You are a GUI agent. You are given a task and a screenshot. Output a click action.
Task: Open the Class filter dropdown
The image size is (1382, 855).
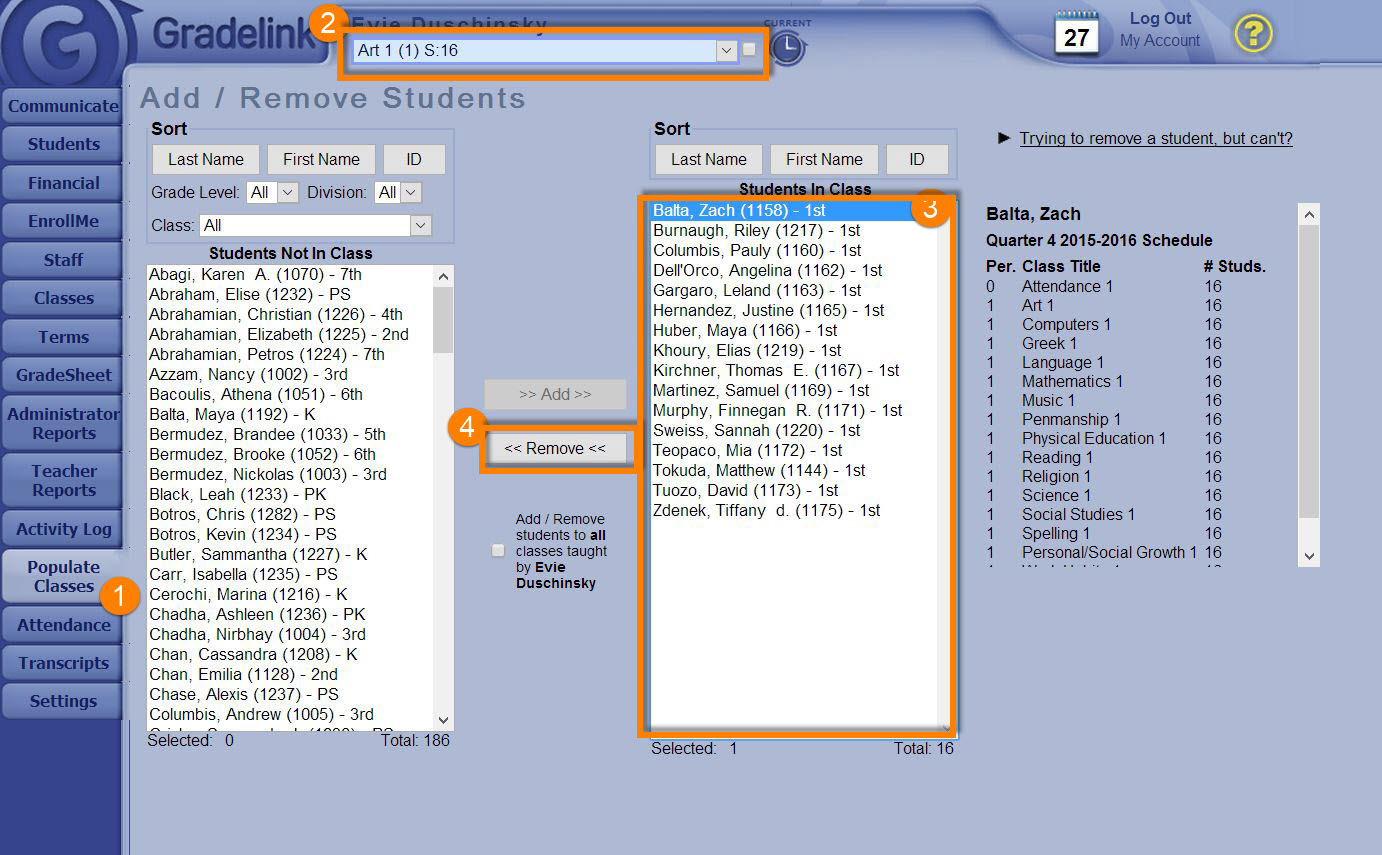420,226
